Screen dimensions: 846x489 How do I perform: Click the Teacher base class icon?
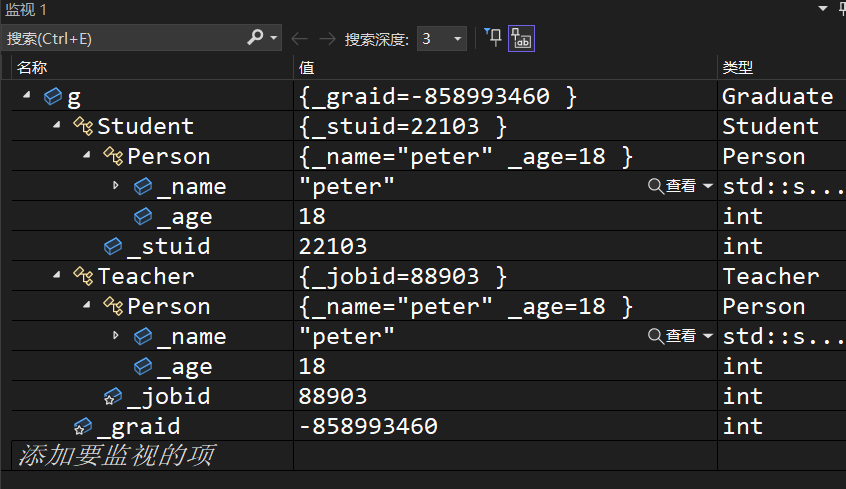(83, 277)
